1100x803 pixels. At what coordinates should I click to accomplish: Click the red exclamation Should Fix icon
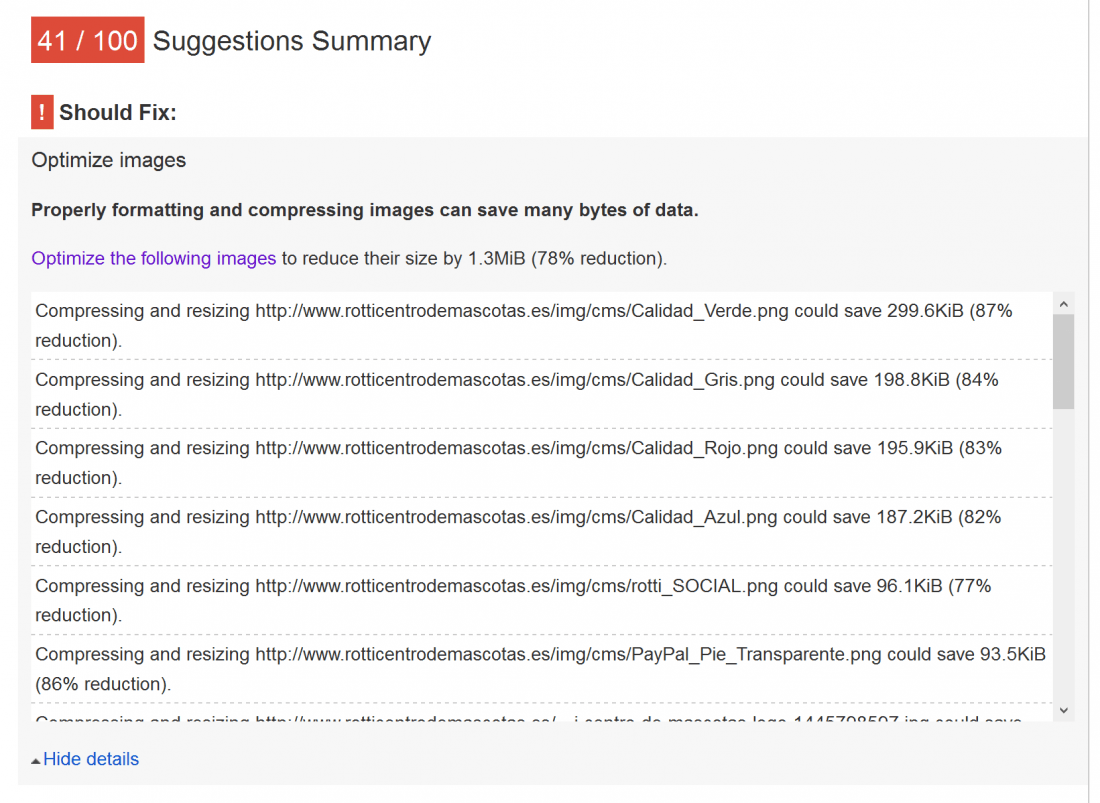tap(42, 112)
